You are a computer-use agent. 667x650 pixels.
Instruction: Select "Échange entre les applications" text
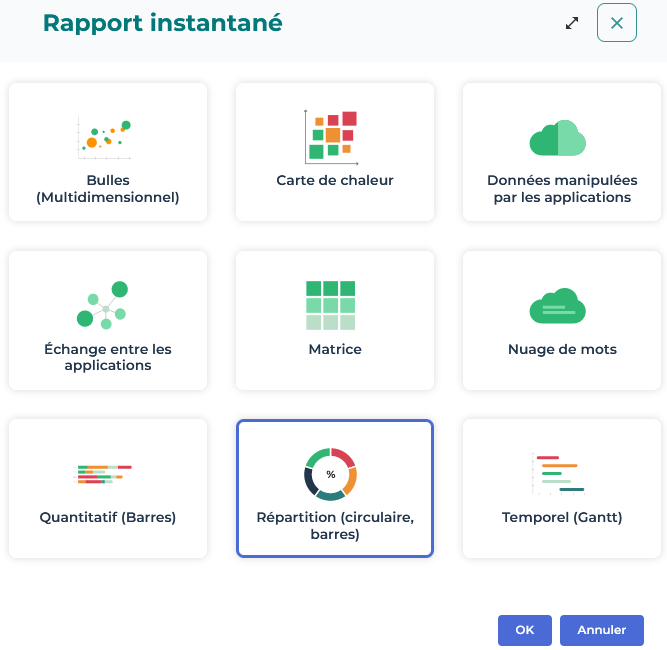point(108,357)
